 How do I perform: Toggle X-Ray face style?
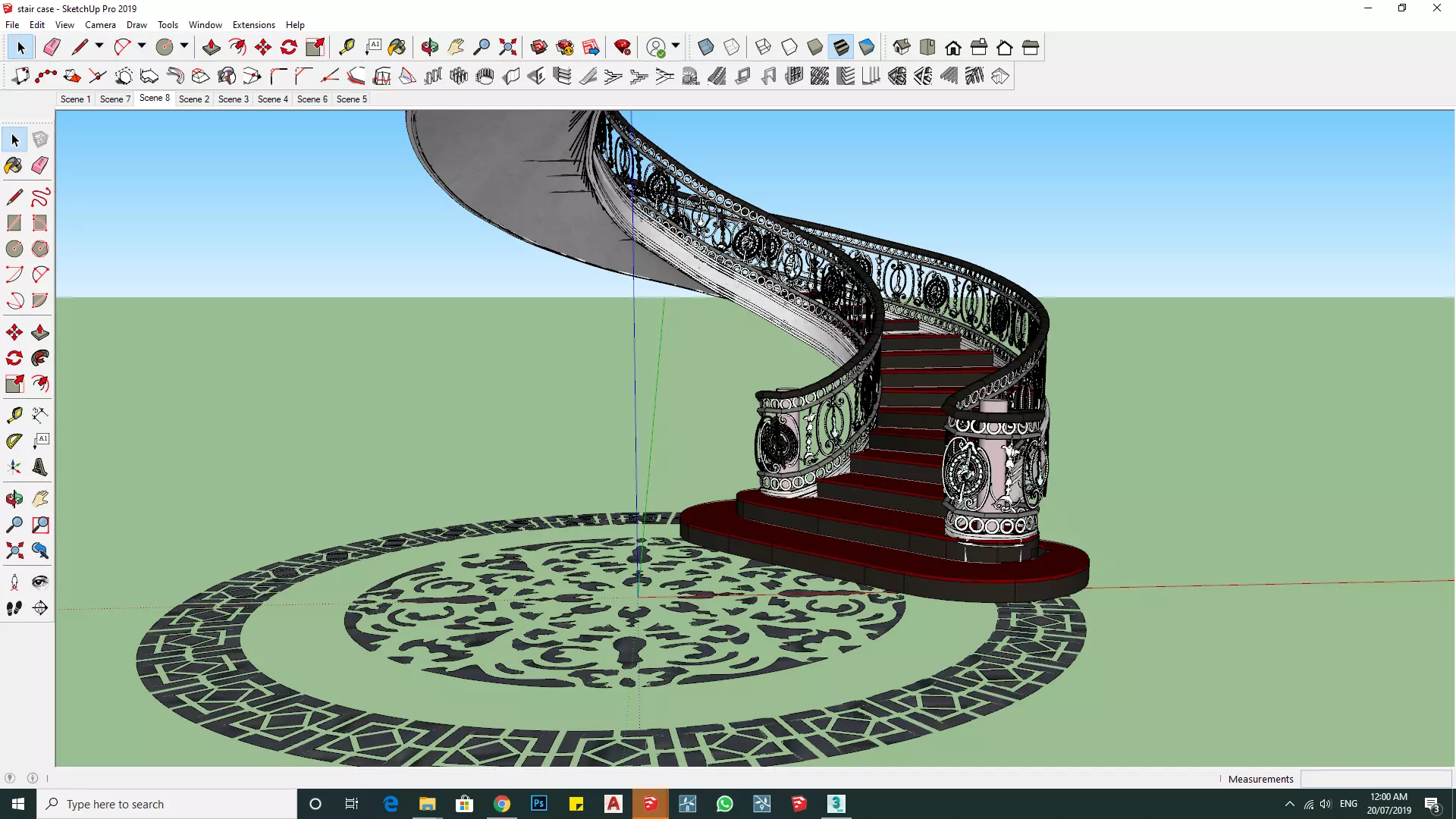705,48
